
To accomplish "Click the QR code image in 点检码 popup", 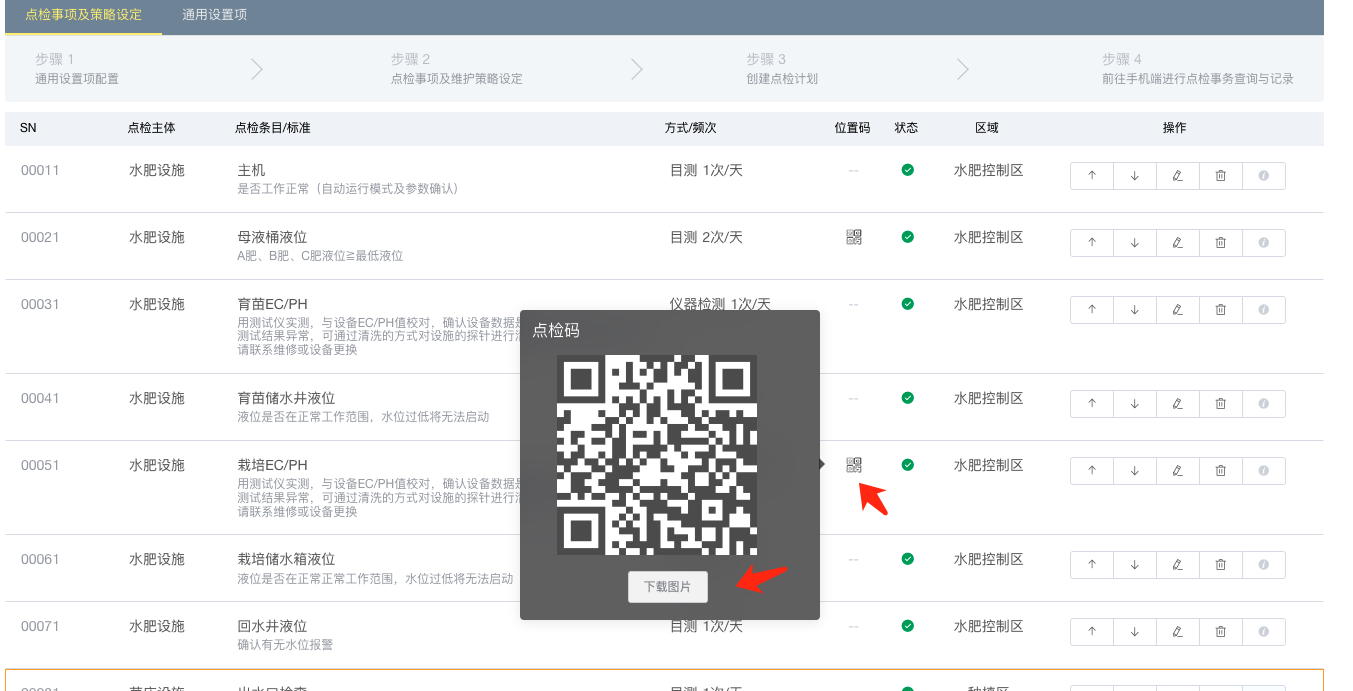I will [x=657, y=455].
